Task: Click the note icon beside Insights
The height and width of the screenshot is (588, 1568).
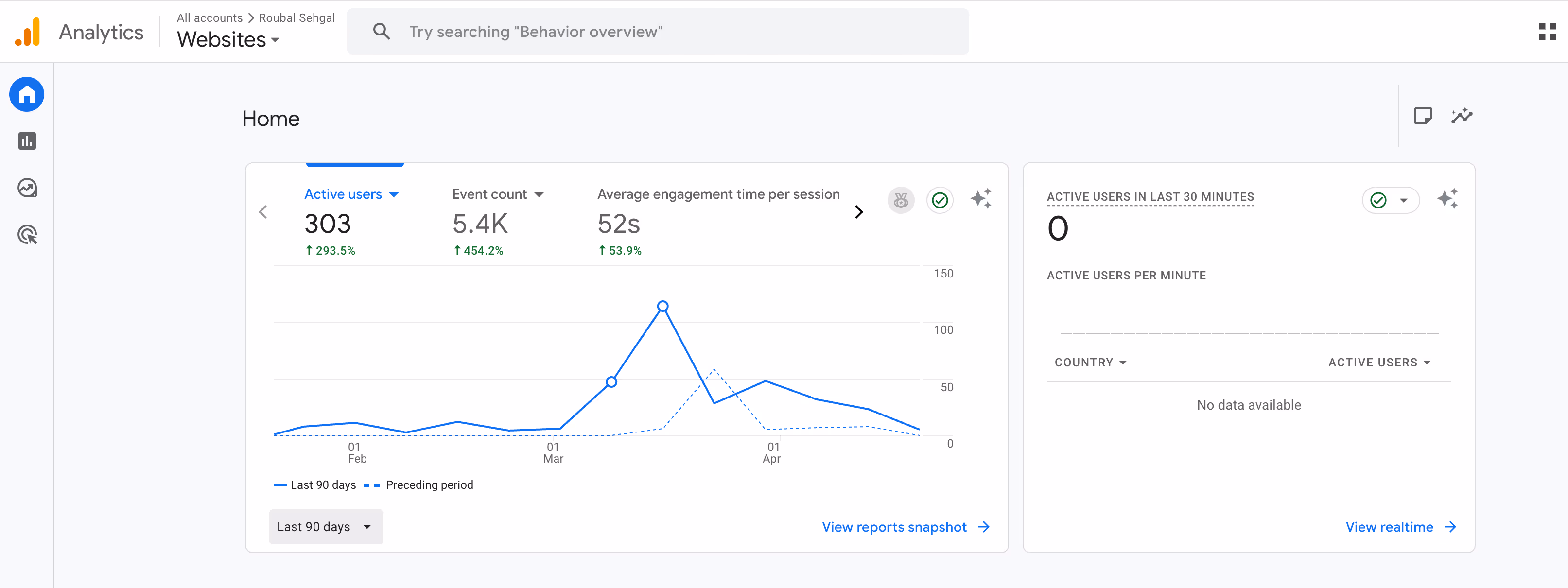Action: 1423,116
